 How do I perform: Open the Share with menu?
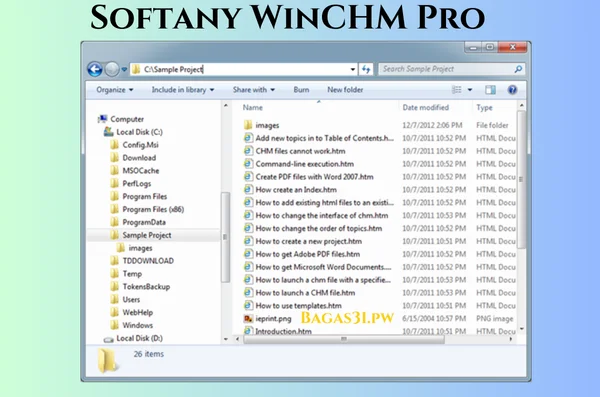[254, 90]
